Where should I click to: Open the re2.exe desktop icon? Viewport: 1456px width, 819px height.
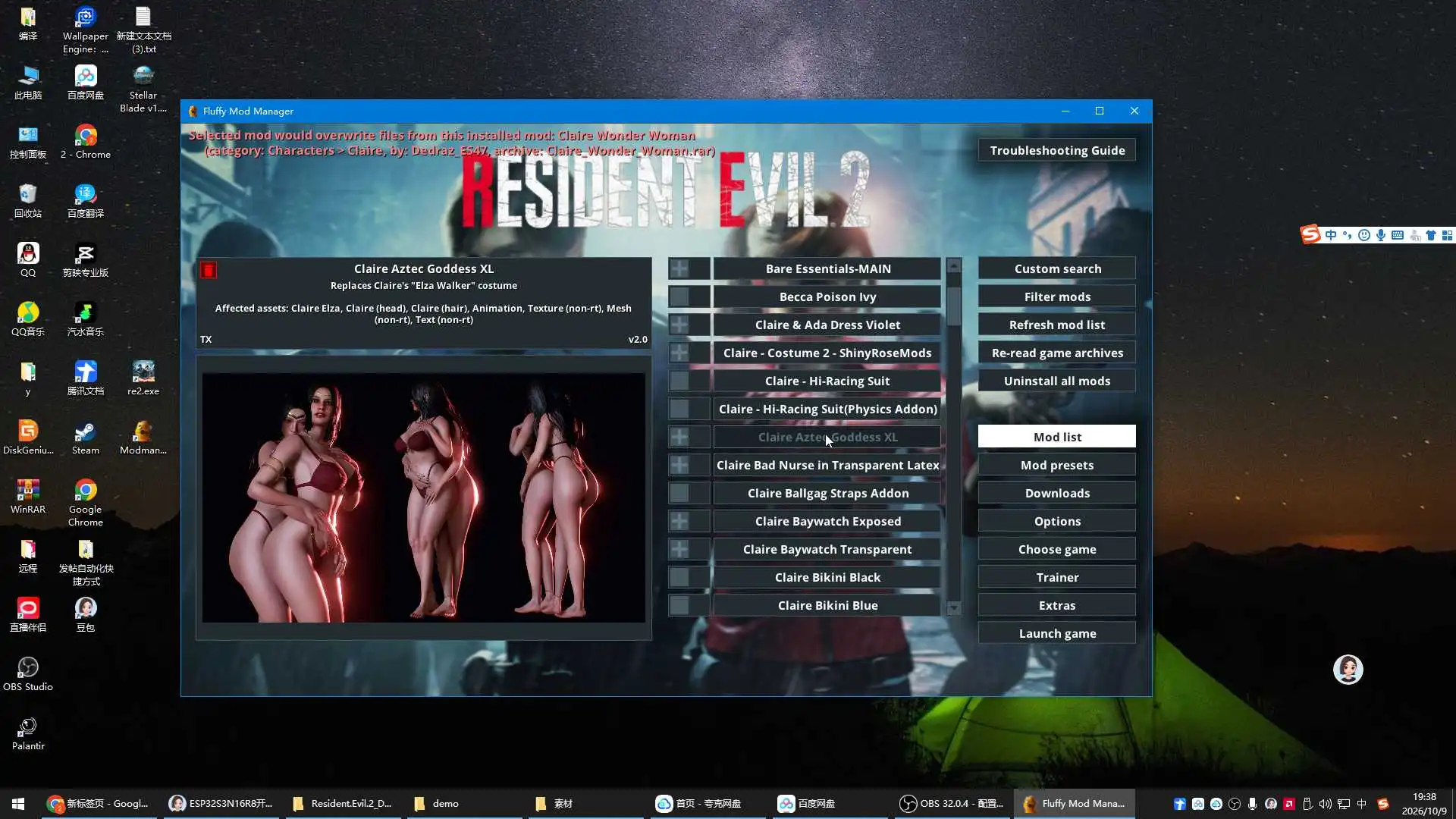click(x=143, y=378)
